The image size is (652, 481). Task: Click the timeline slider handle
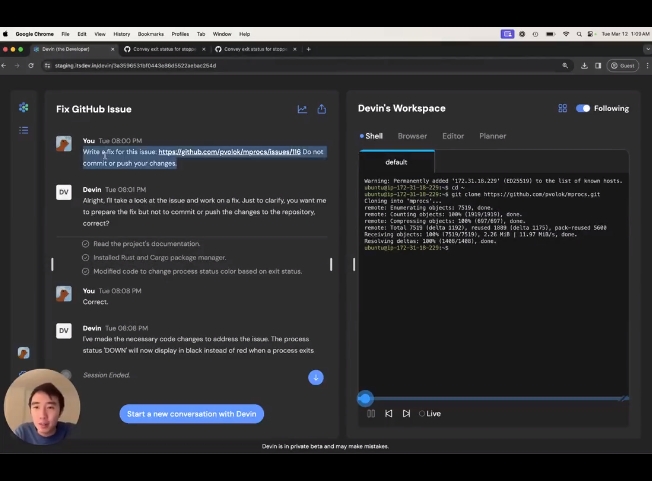pyautogui.click(x=365, y=398)
